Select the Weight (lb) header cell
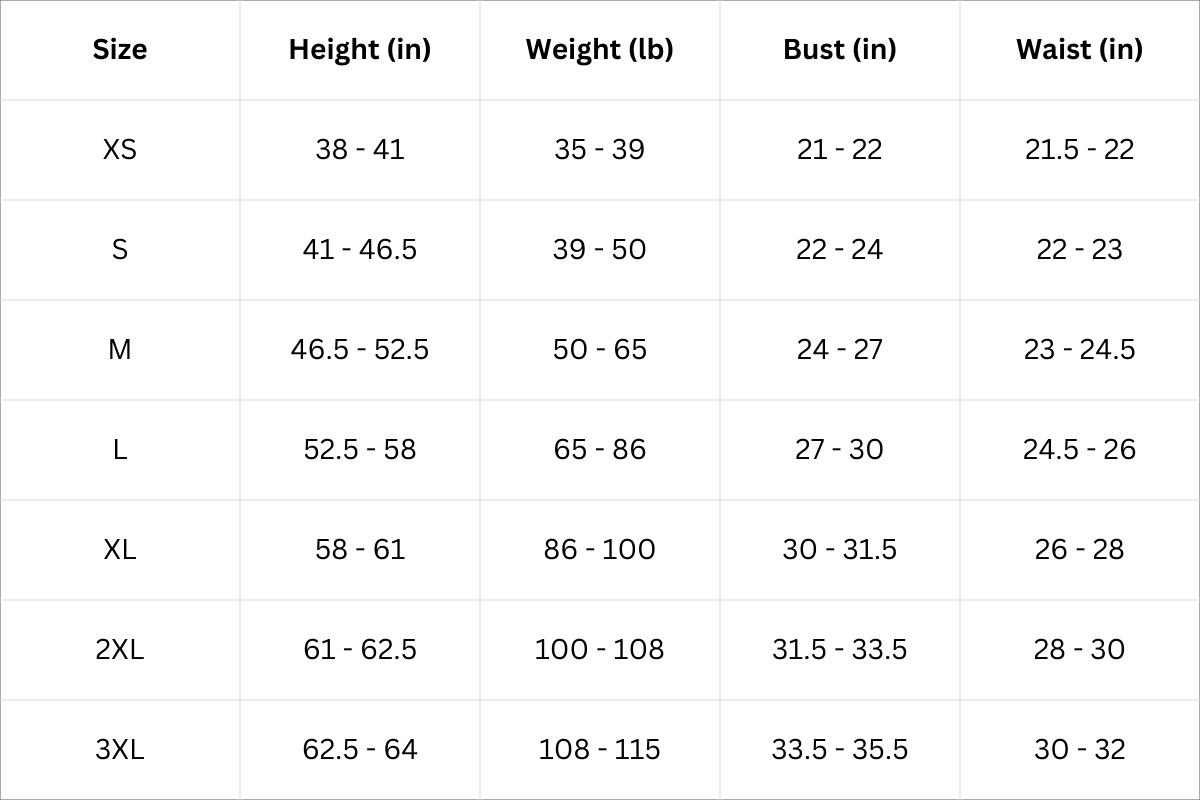 600,49
